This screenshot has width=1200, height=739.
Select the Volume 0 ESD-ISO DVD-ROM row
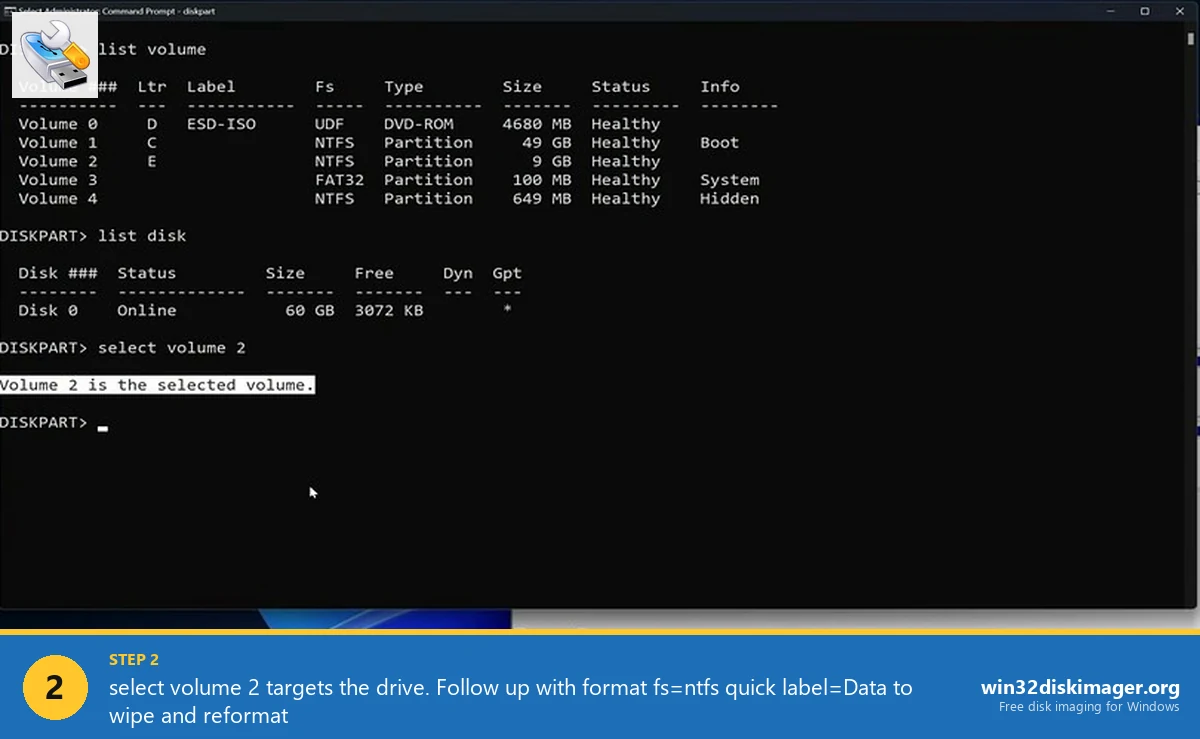click(300, 123)
